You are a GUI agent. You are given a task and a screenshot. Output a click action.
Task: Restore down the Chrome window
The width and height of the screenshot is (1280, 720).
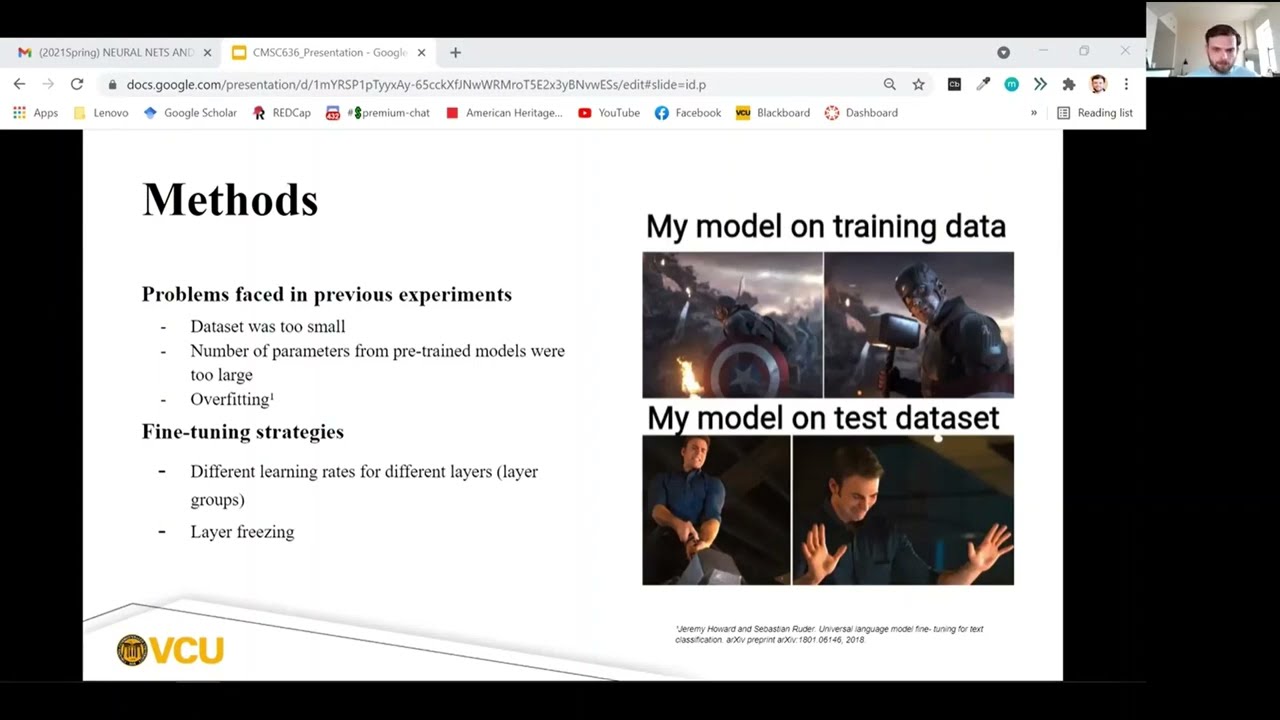1084,51
